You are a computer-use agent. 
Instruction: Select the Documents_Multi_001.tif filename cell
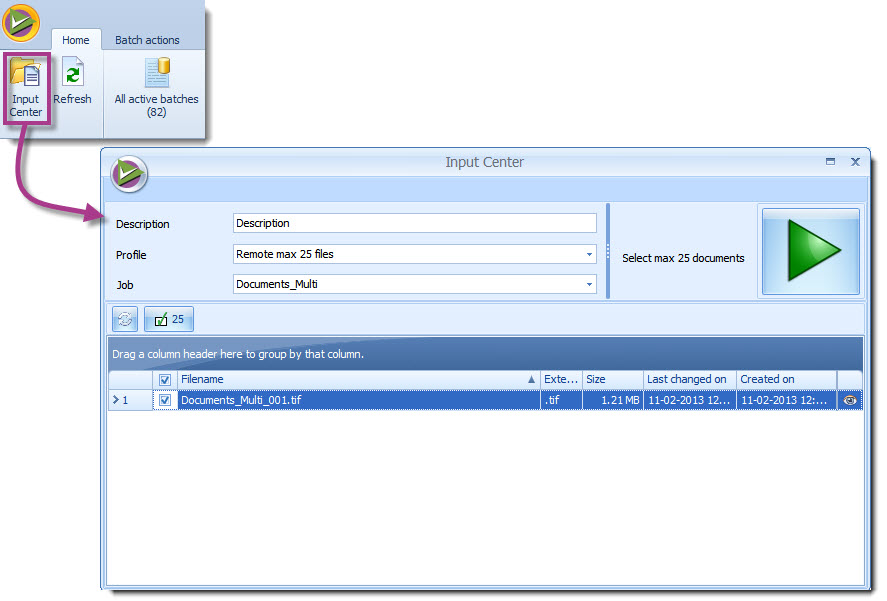pos(359,400)
